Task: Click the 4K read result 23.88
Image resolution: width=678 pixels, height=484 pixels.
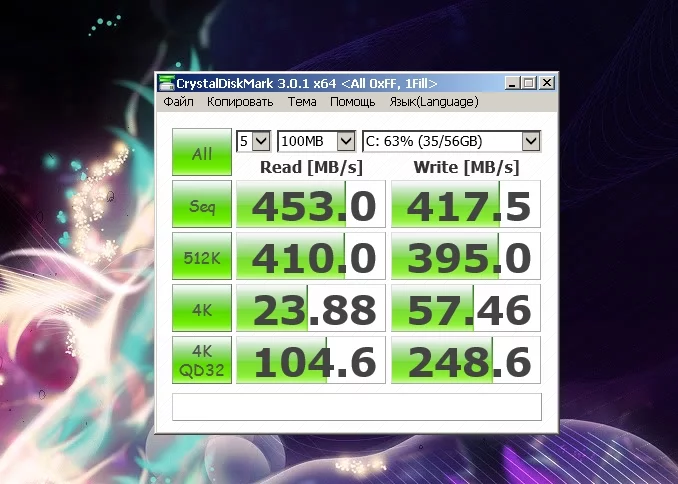Action: tap(310, 308)
